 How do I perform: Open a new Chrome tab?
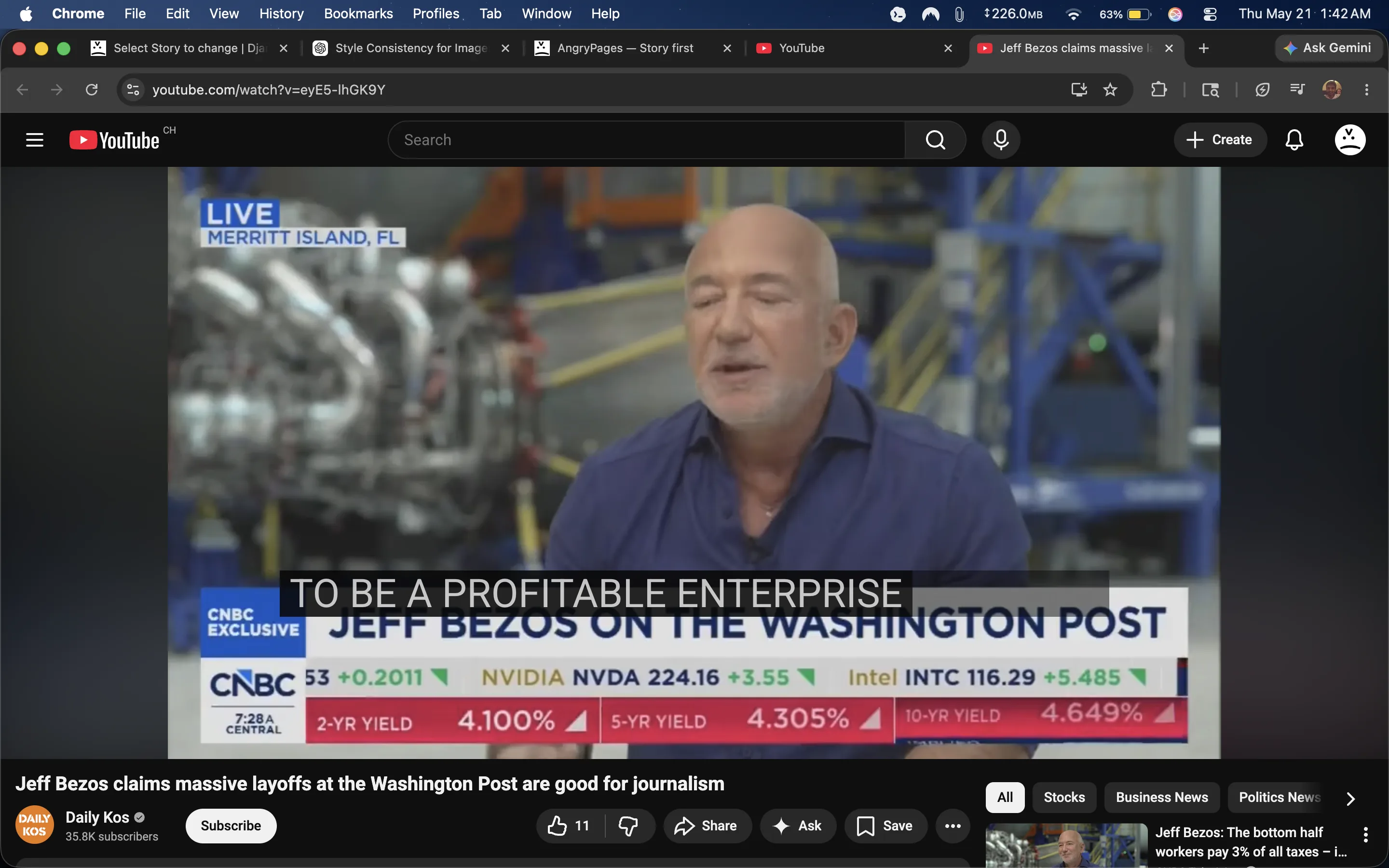(x=1204, y=48)
